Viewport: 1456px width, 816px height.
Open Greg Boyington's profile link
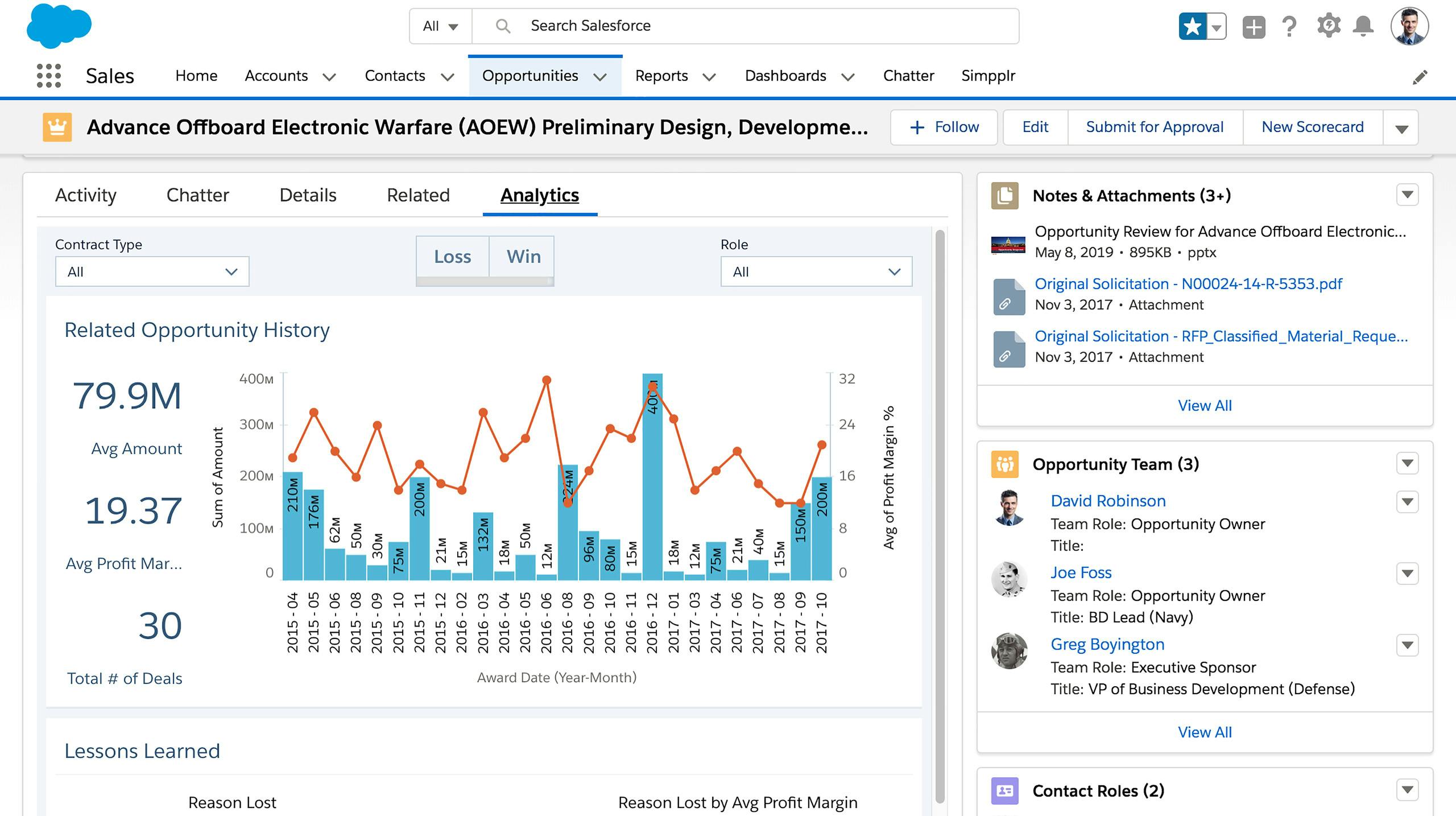click(1107, 644)
